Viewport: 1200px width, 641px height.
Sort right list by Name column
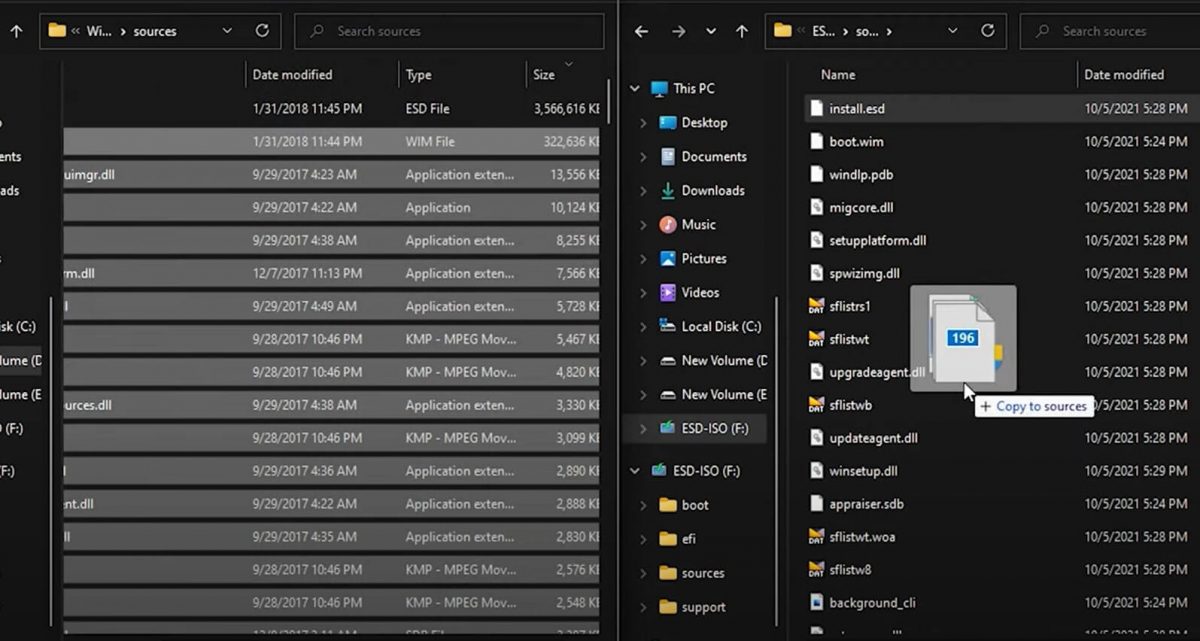tap(838, 74)
